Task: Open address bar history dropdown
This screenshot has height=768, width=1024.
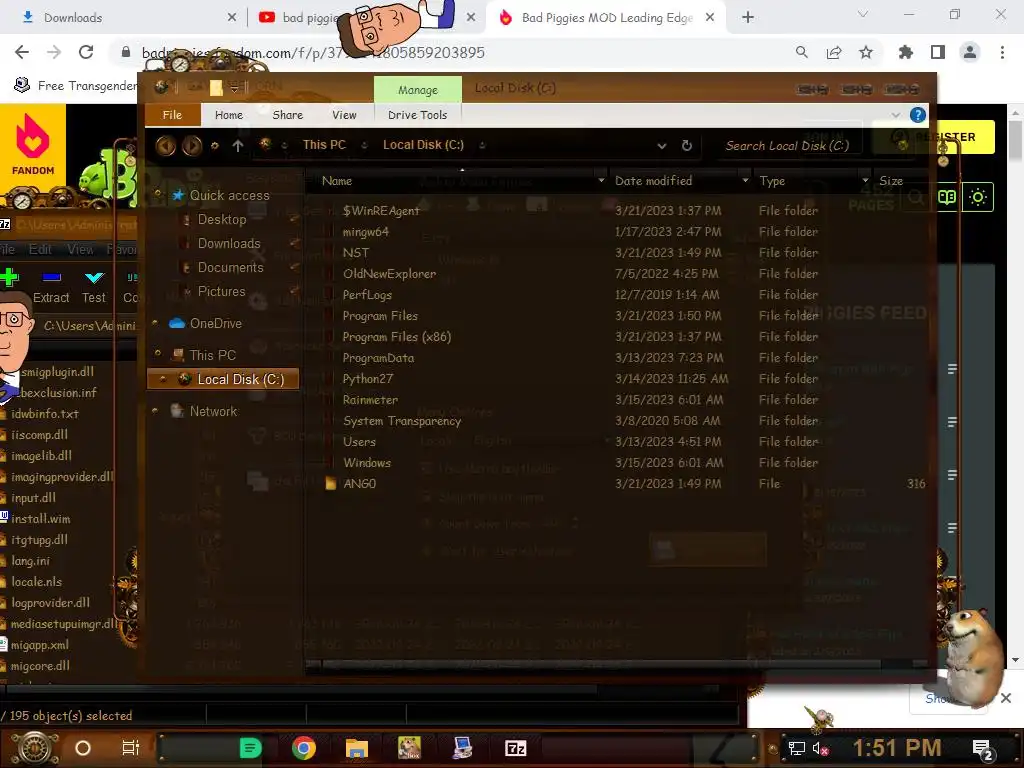Action: pos(662,146)
